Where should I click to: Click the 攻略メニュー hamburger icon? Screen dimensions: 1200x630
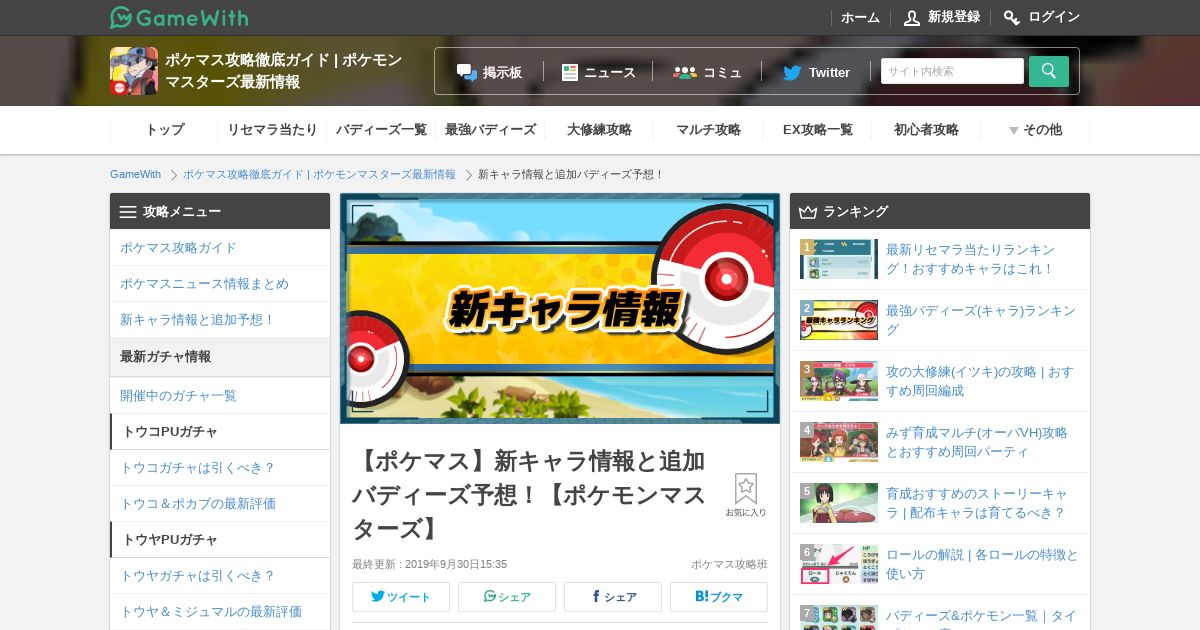pos(128,212)
